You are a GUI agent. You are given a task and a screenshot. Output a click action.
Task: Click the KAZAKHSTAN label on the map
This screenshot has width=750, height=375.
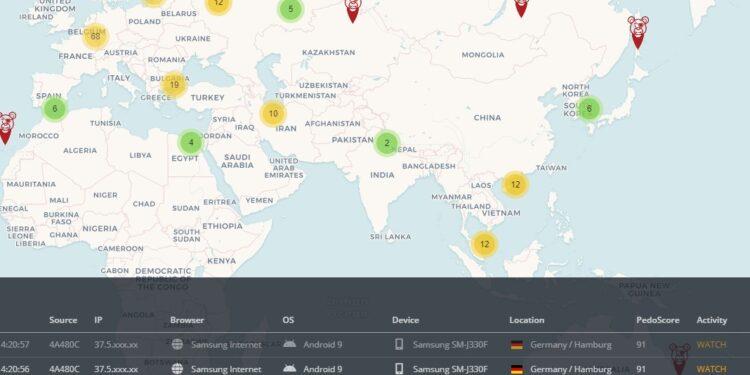pos(329,52)
